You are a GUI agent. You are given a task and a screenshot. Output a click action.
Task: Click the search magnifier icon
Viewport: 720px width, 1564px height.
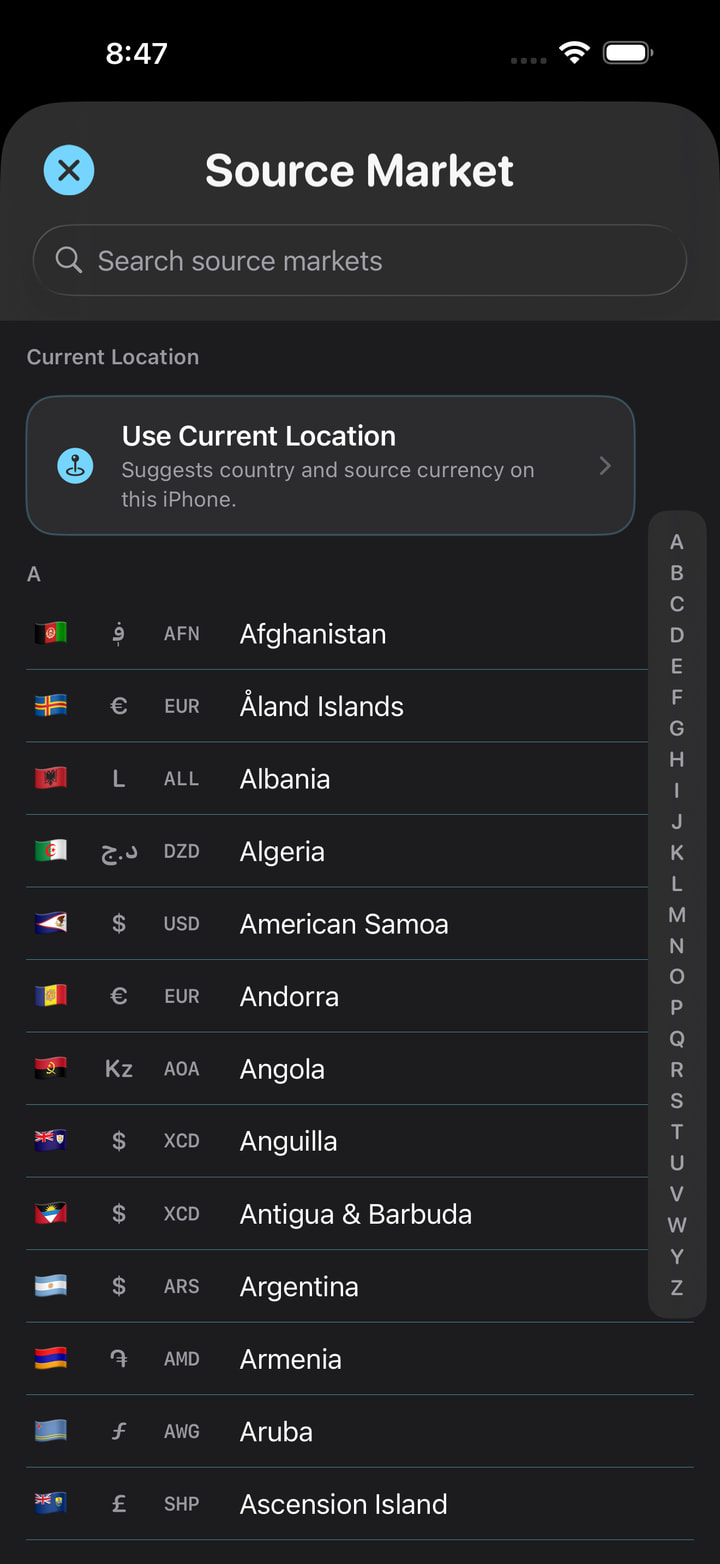click(69, 261)
